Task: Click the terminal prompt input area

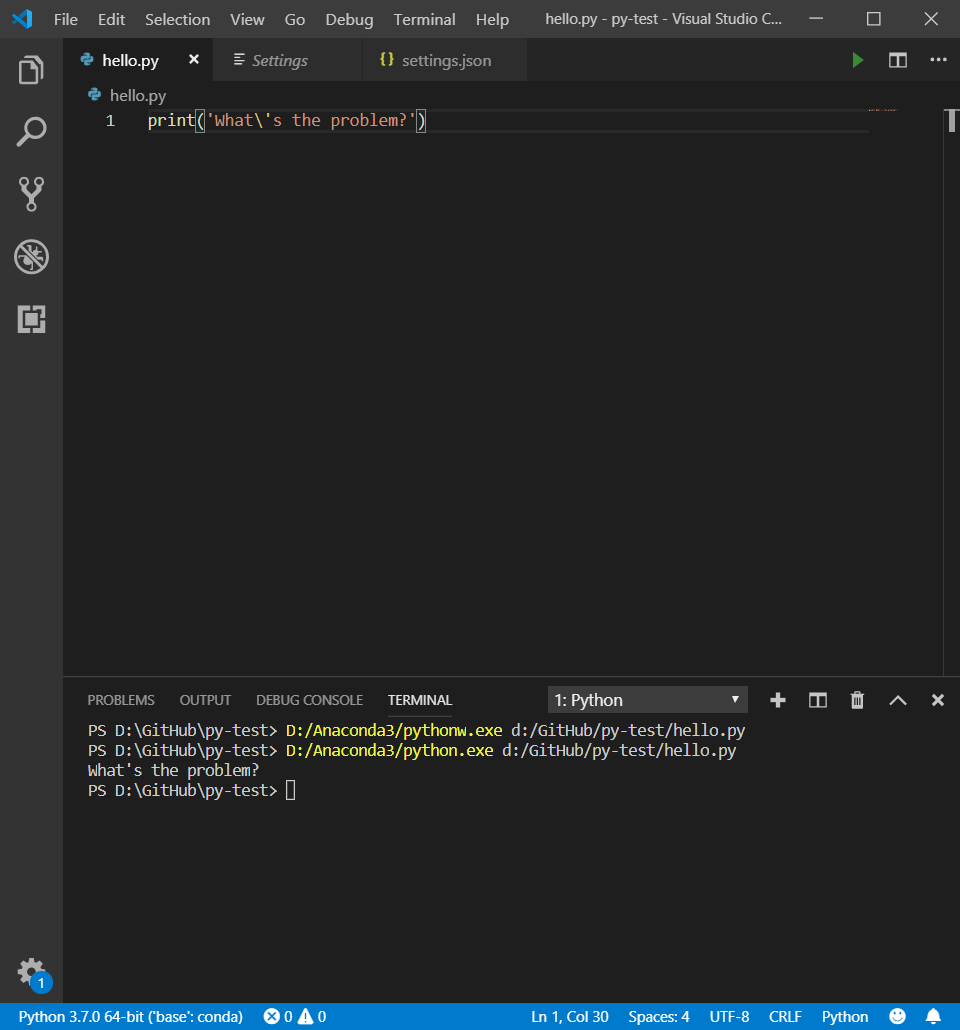Action: pyautogui.click(x=290, y=790)
